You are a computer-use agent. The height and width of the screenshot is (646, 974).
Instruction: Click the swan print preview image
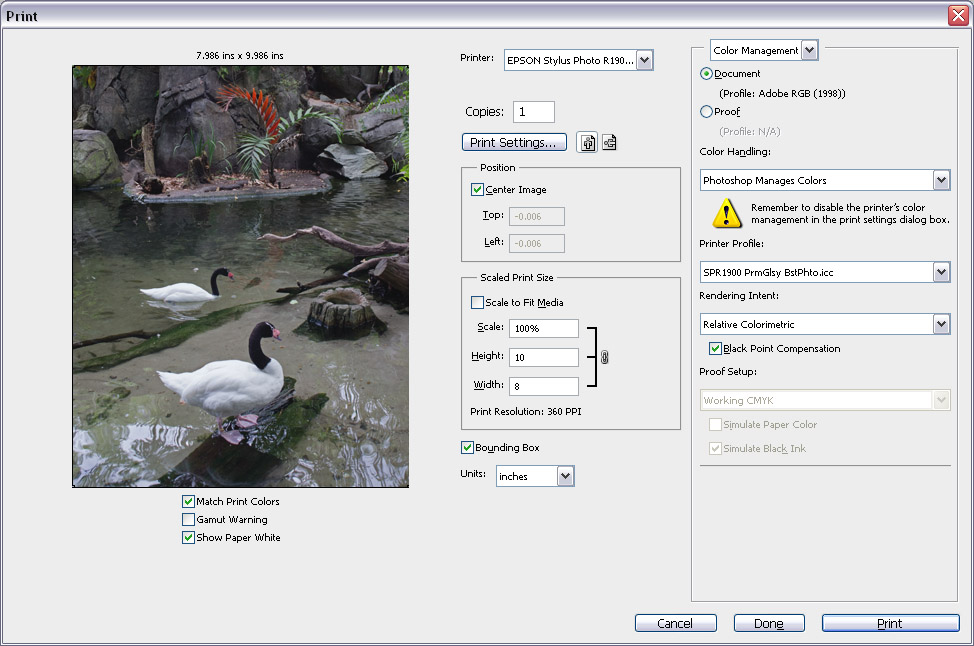tap(240, 276)
